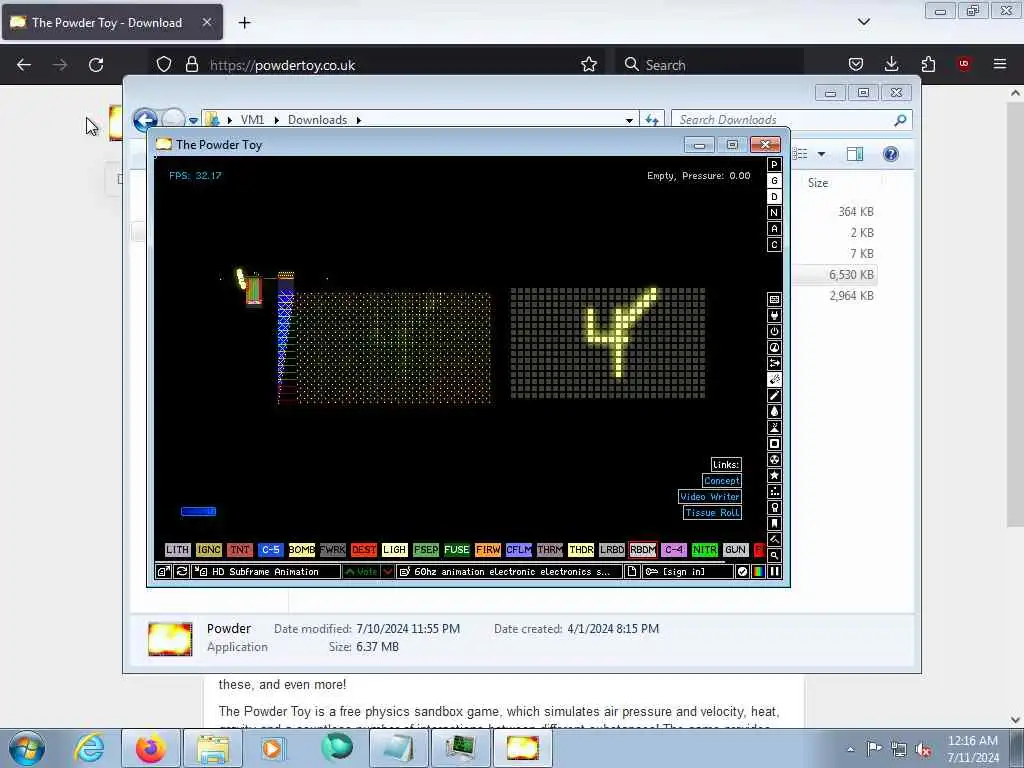Open the Tools category icon
Screen dimensions: 1024x768
tap(774, 507)
